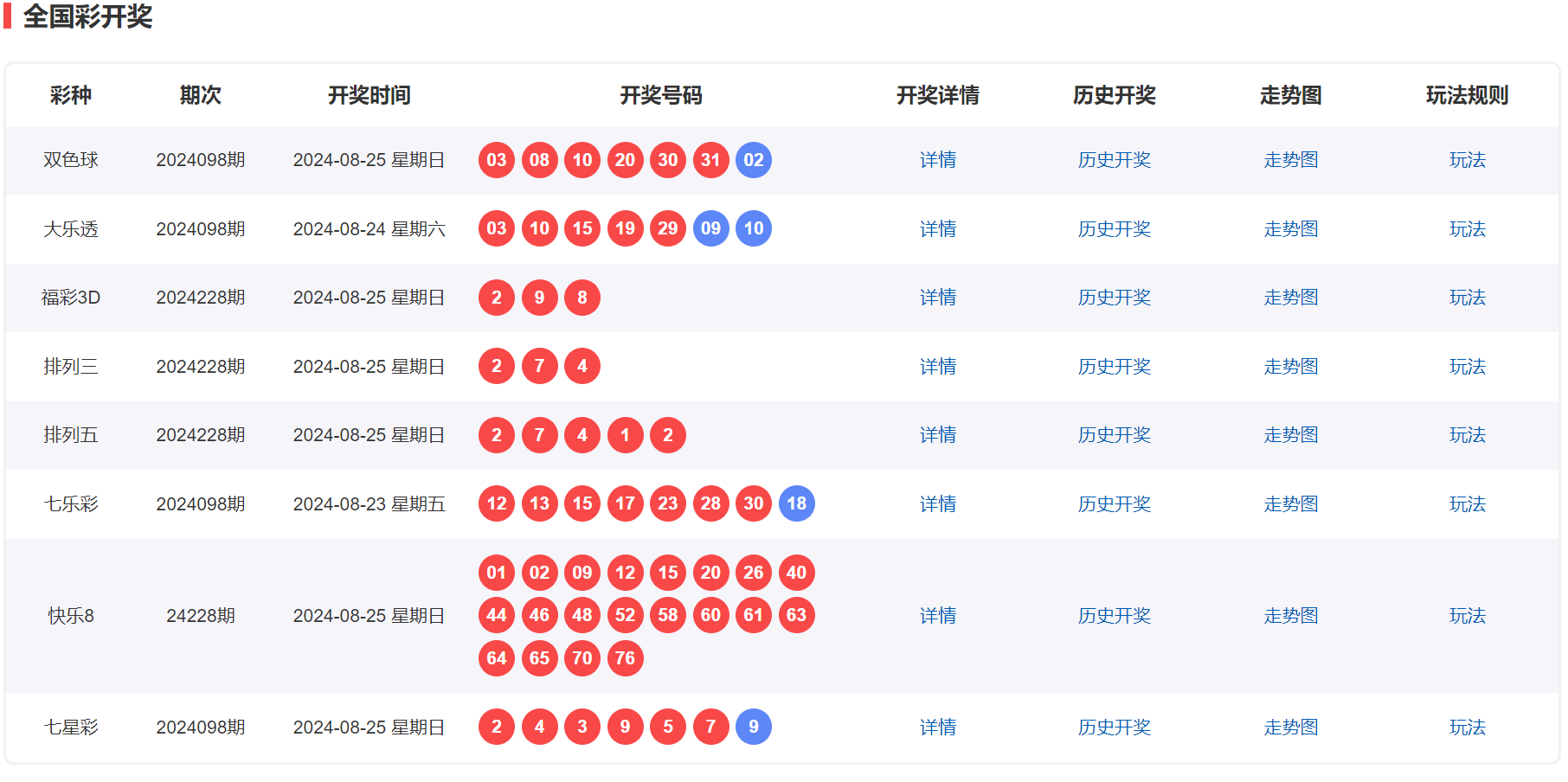
Task: Open 详情 for 七乐彩
Action: click(x=937, y=504)
